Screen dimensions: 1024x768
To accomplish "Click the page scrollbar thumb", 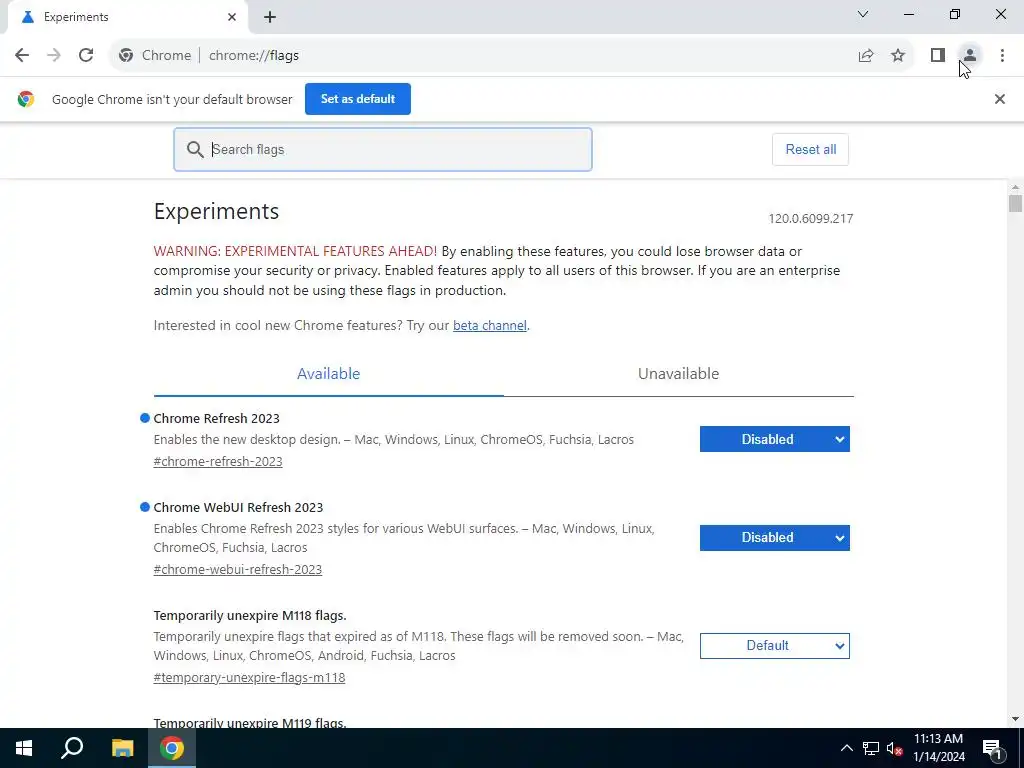I will [1015, 203].
